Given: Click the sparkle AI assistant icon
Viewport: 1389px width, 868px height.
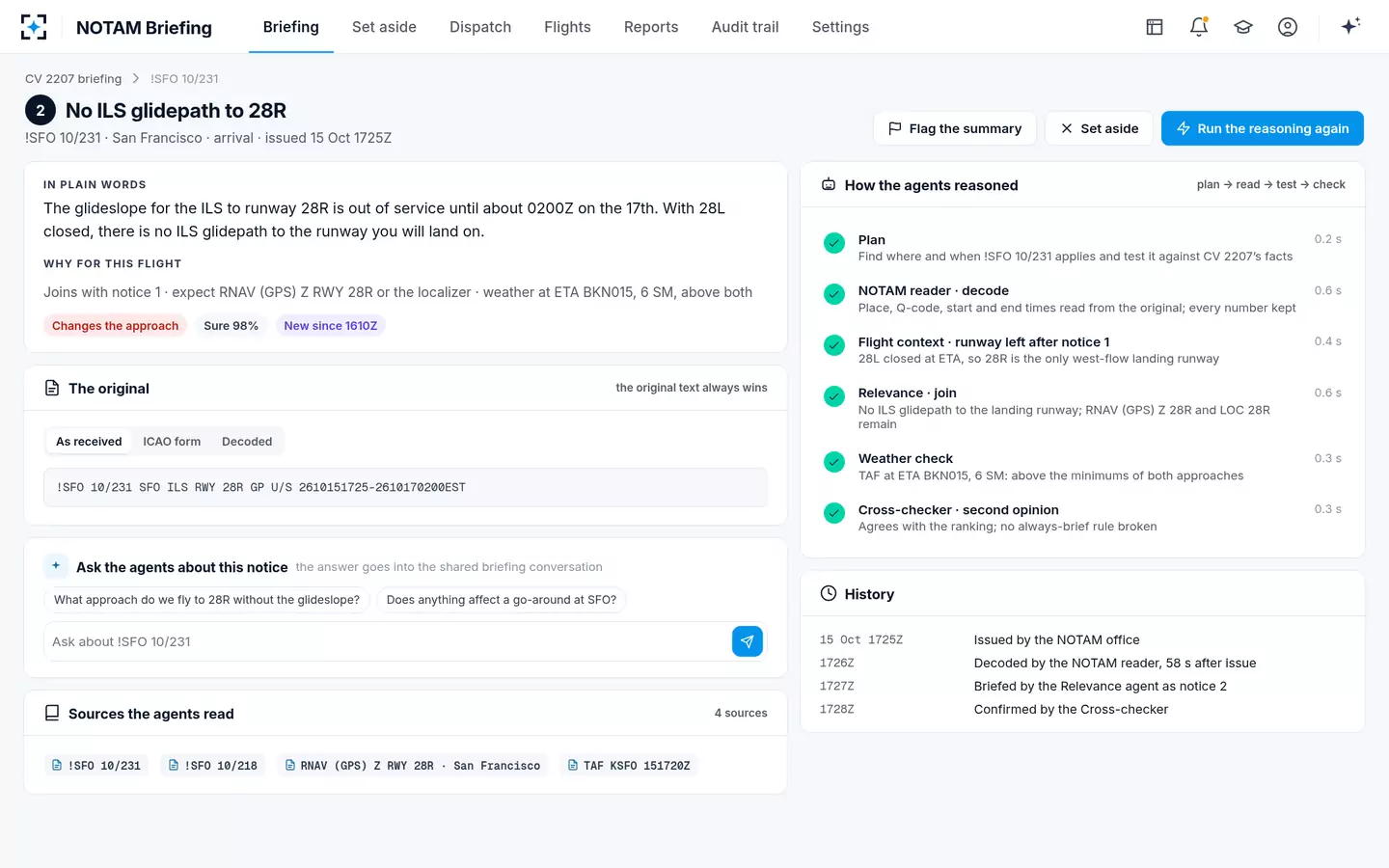Looking at the screenshot, I should (x=1350, y=26).
